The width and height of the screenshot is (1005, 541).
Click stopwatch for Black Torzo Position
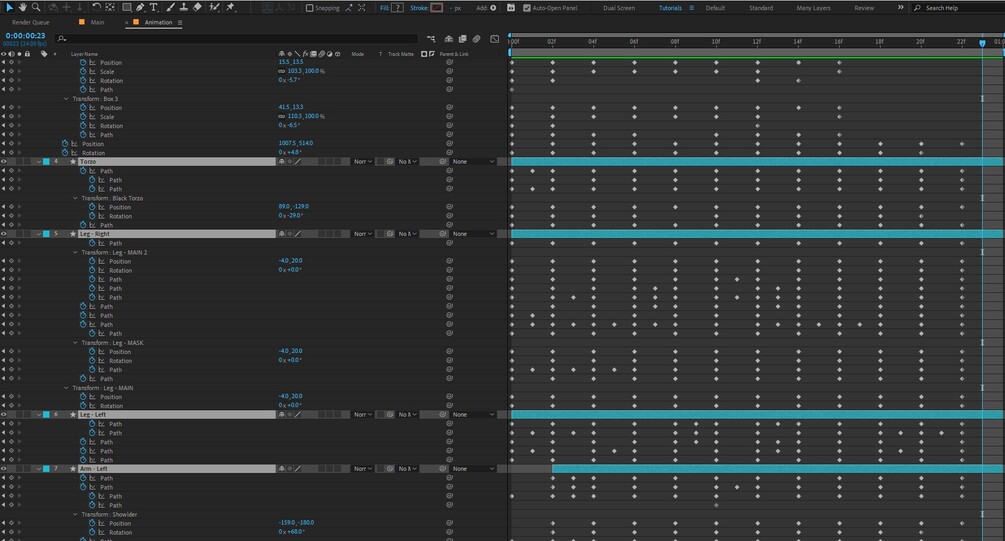[x=92, y=207]
